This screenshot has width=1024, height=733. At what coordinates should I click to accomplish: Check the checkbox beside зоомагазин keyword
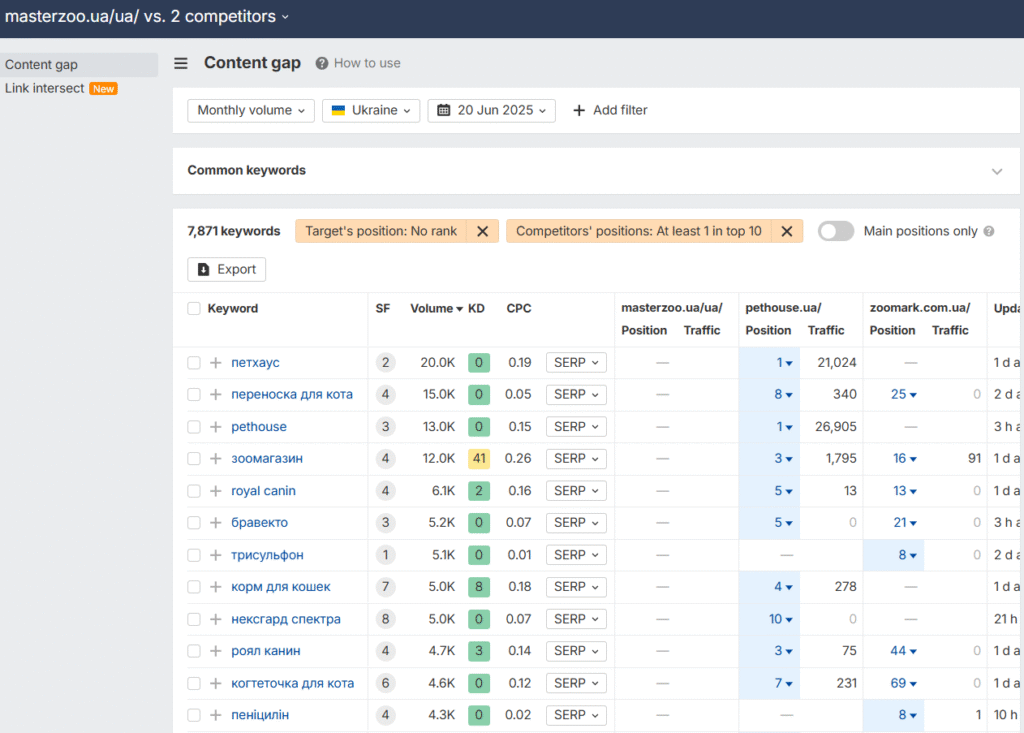point(194,458)
